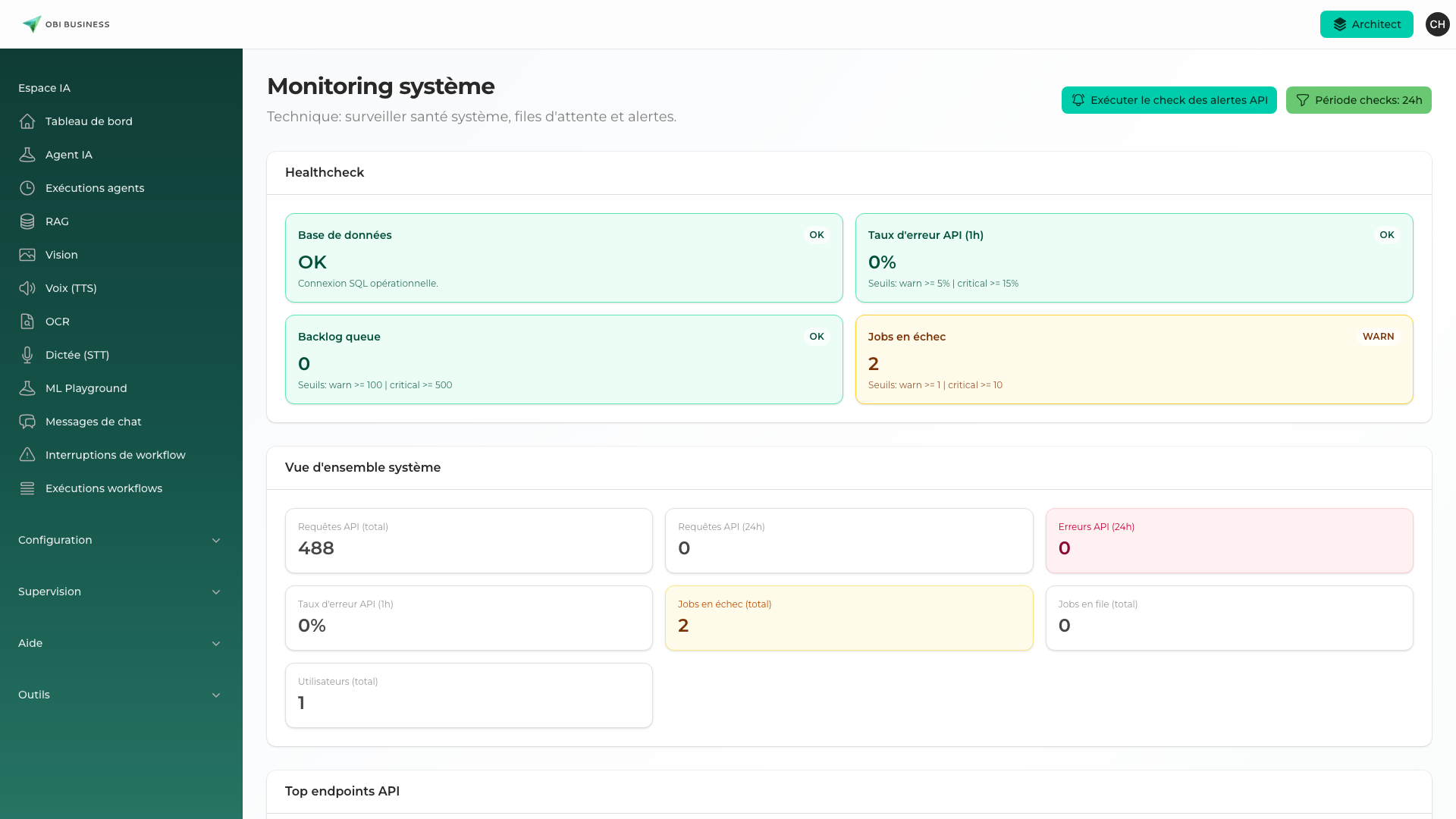This screenshot has height=819, width=1456.
Task: Open Exécutions workflows
Action: click(x=104, y=488)
